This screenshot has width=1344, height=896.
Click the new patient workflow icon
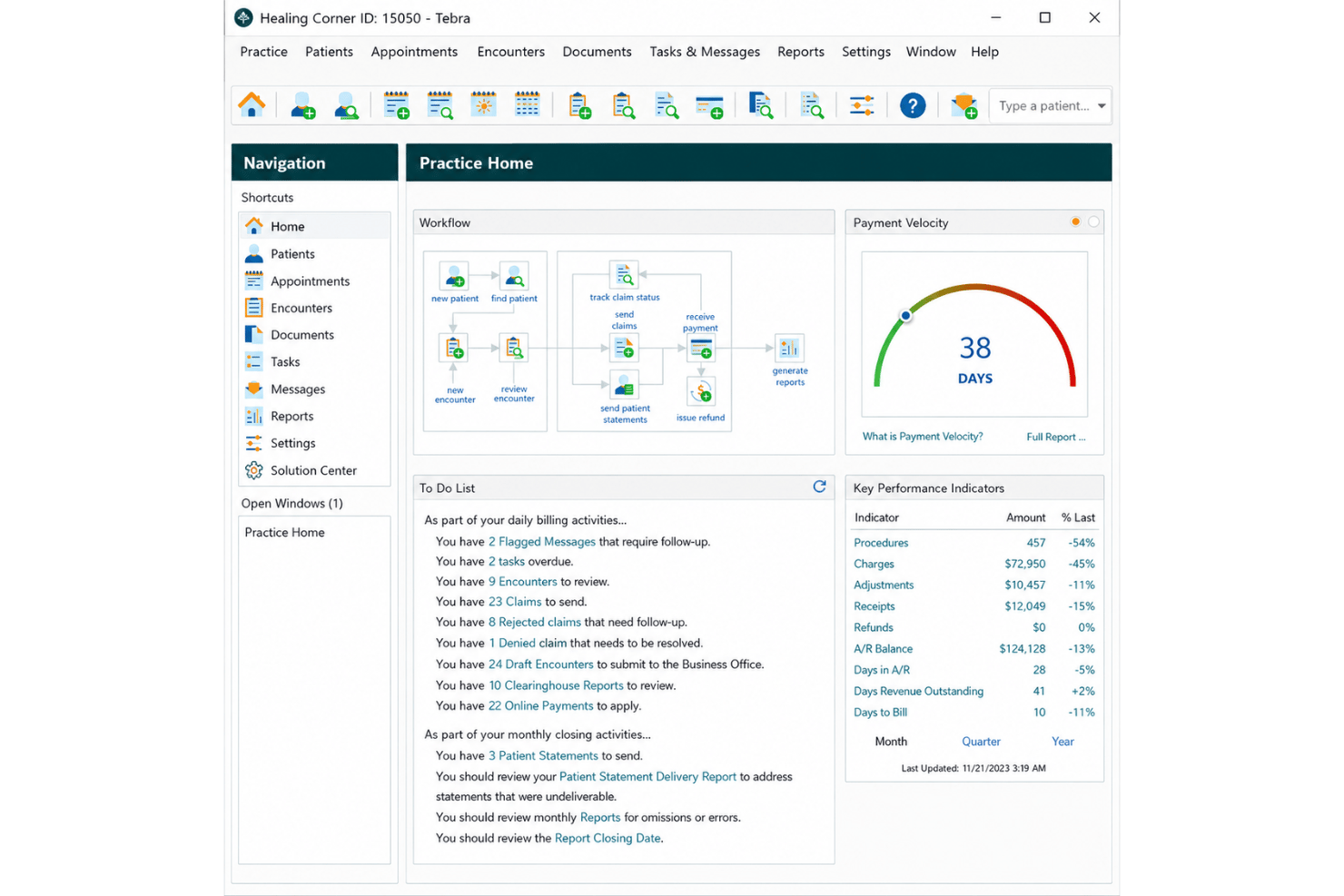(x=454, y=276)
